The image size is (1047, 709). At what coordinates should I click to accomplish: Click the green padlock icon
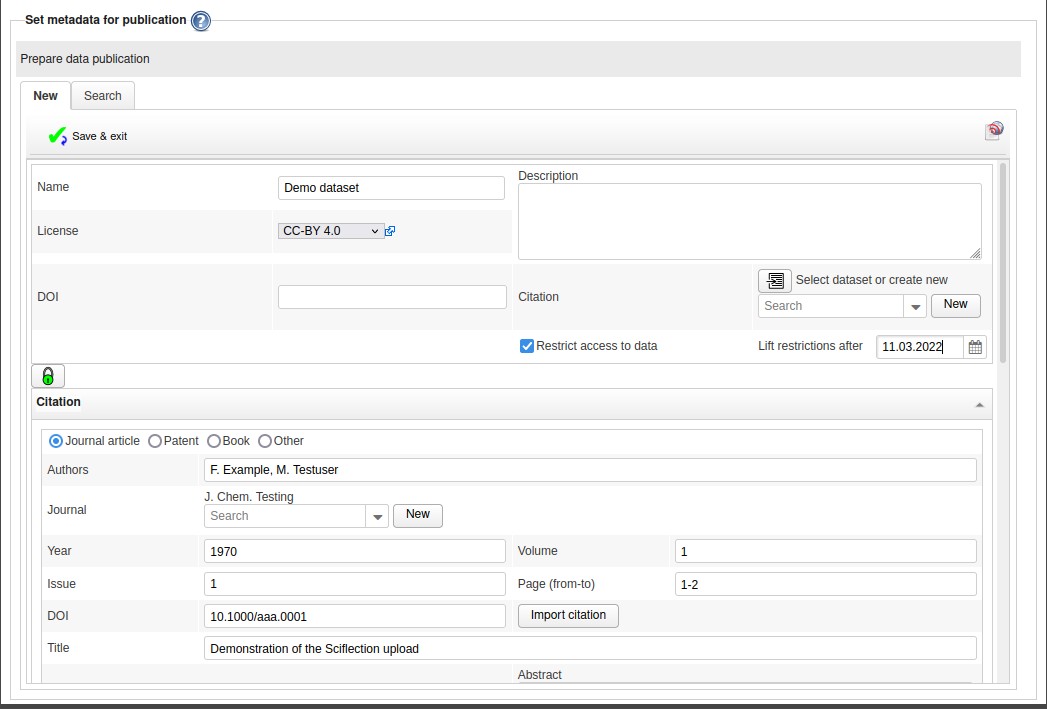[x=48, y=376]
